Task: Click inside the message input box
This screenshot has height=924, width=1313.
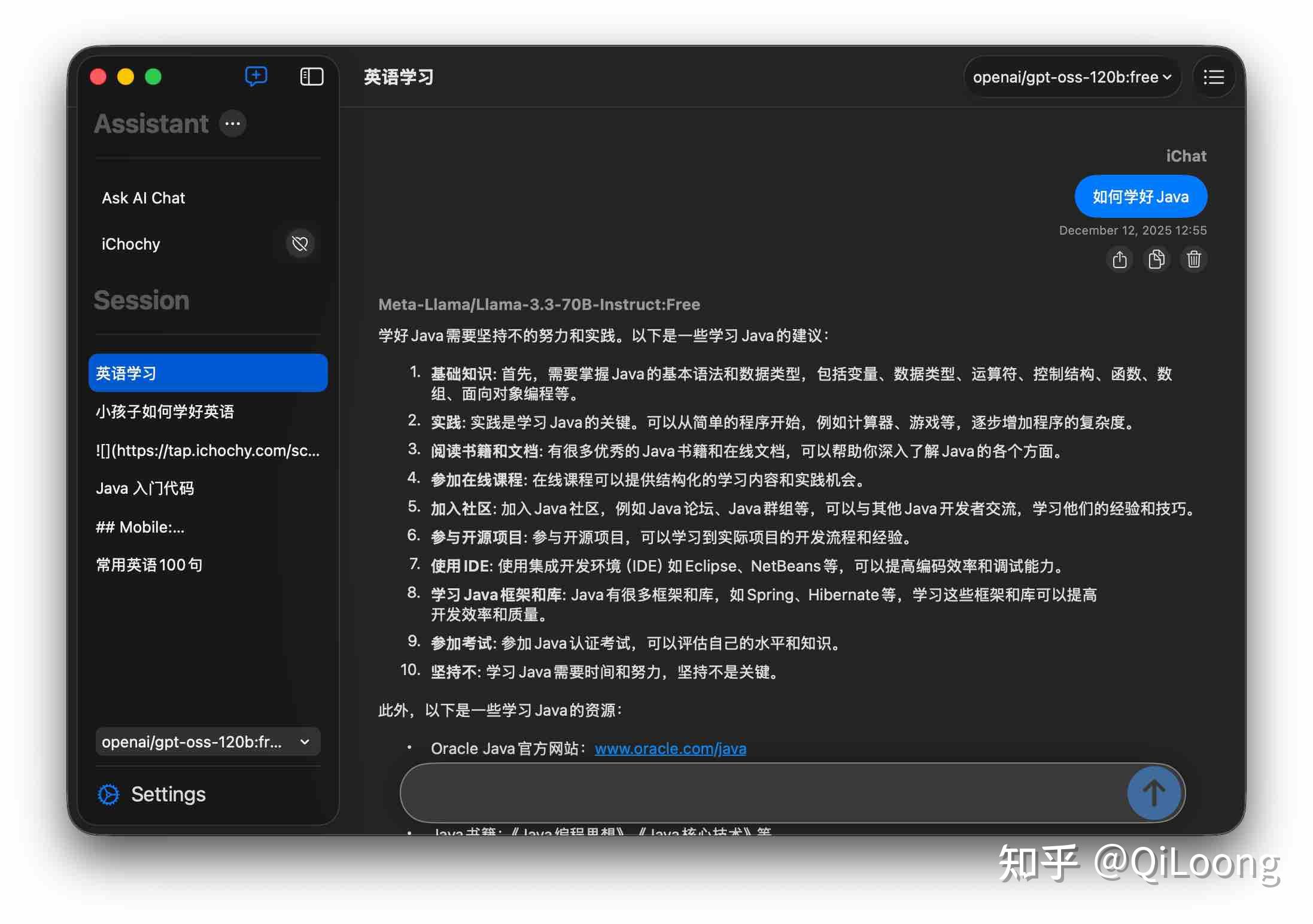Action: tap(748, 792)
